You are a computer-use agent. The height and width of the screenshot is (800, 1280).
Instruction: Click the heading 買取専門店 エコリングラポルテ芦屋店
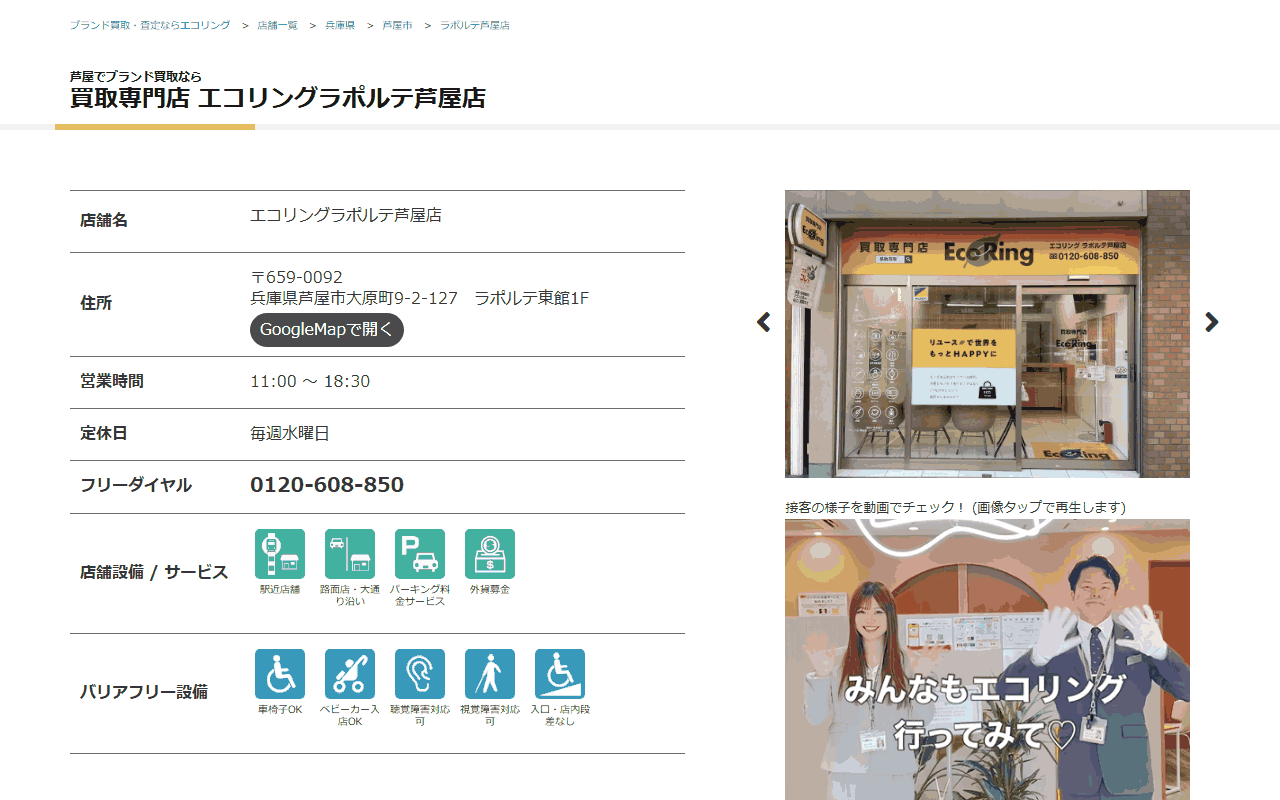click(x=278, y=98)
